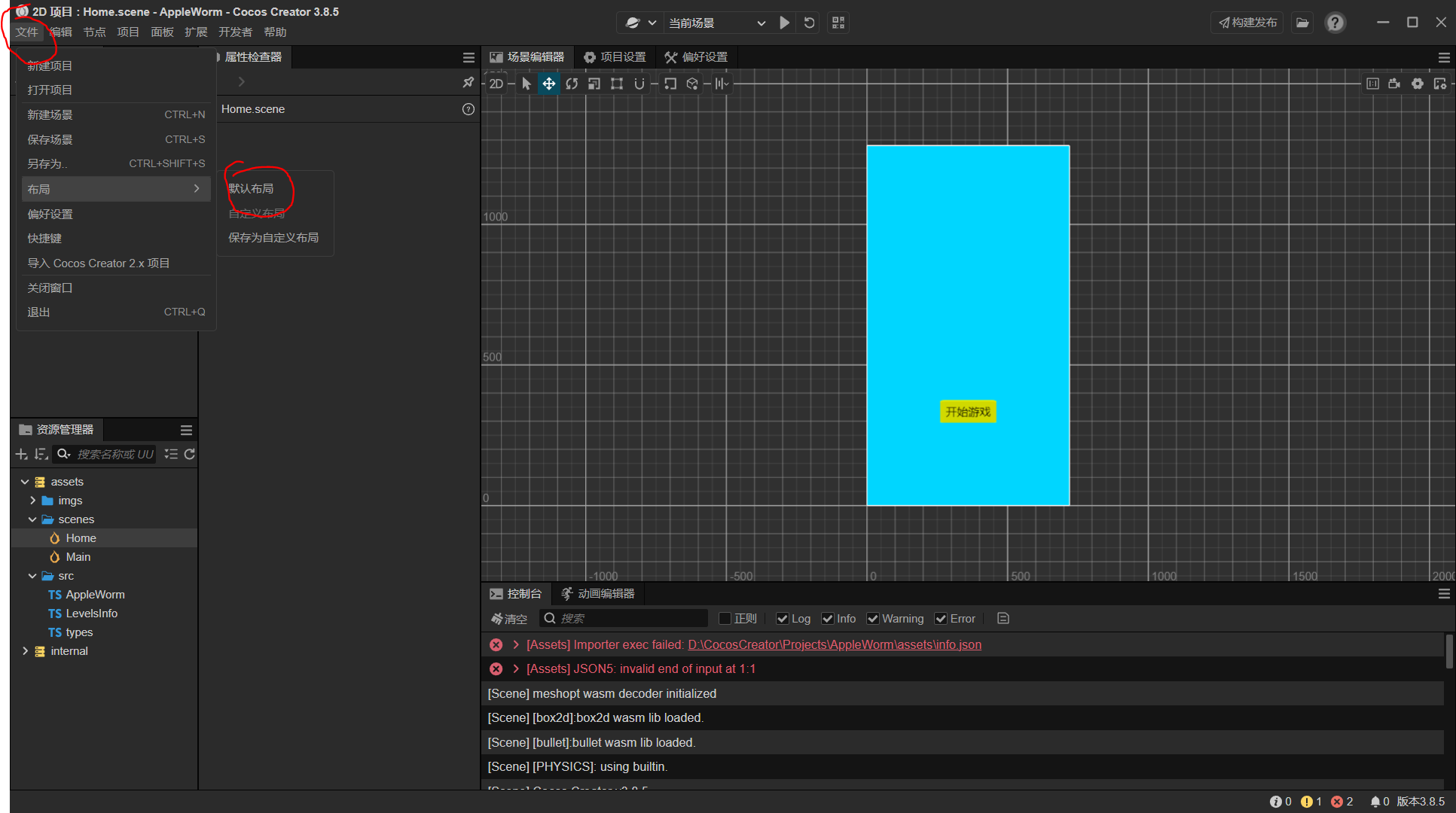Uncheck the Log filter checkbox
Screen dimensions: 1456x813
tap(783, 618)
